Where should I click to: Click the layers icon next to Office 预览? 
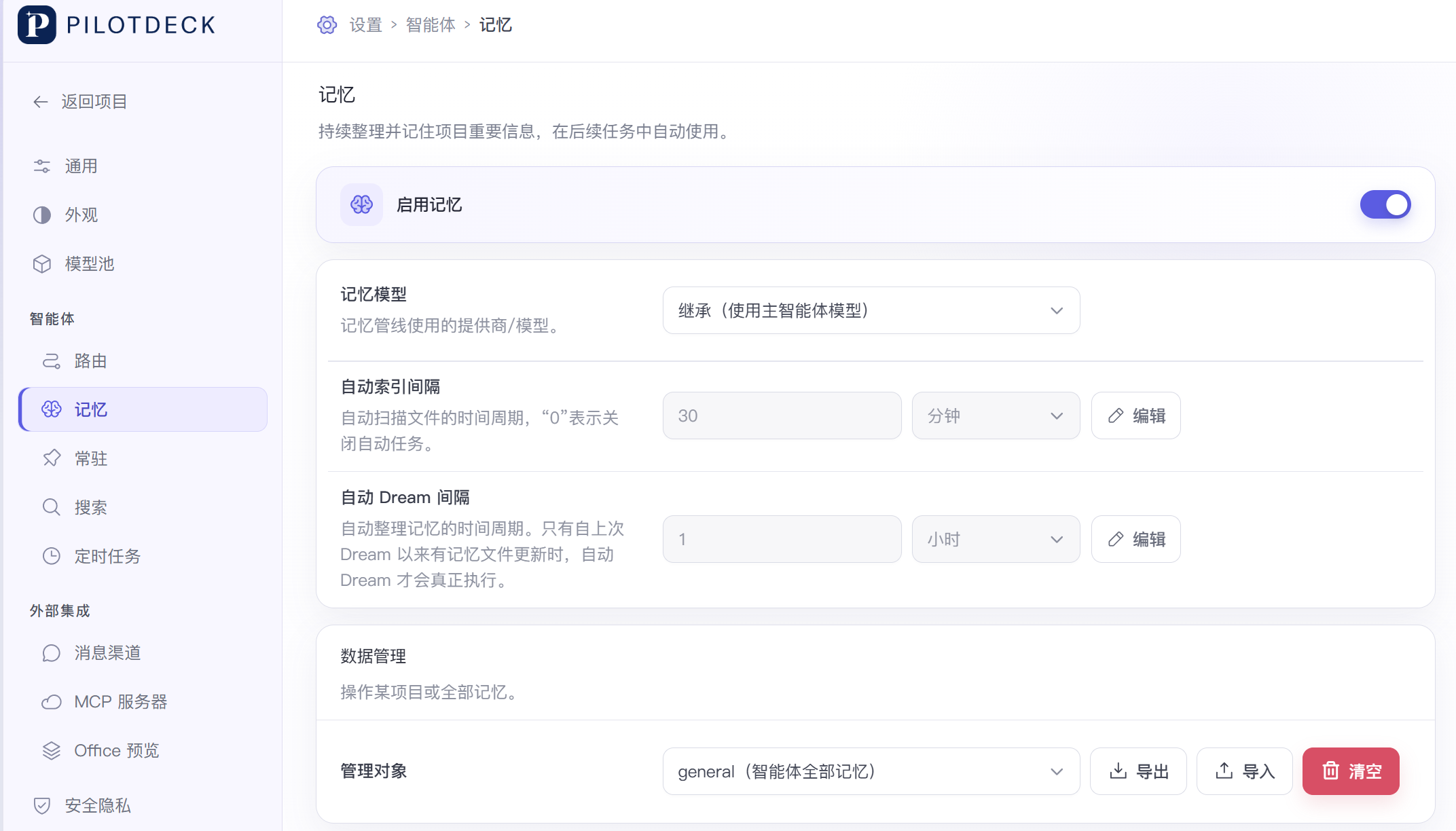pyautogui.click(x=52, y=751)
